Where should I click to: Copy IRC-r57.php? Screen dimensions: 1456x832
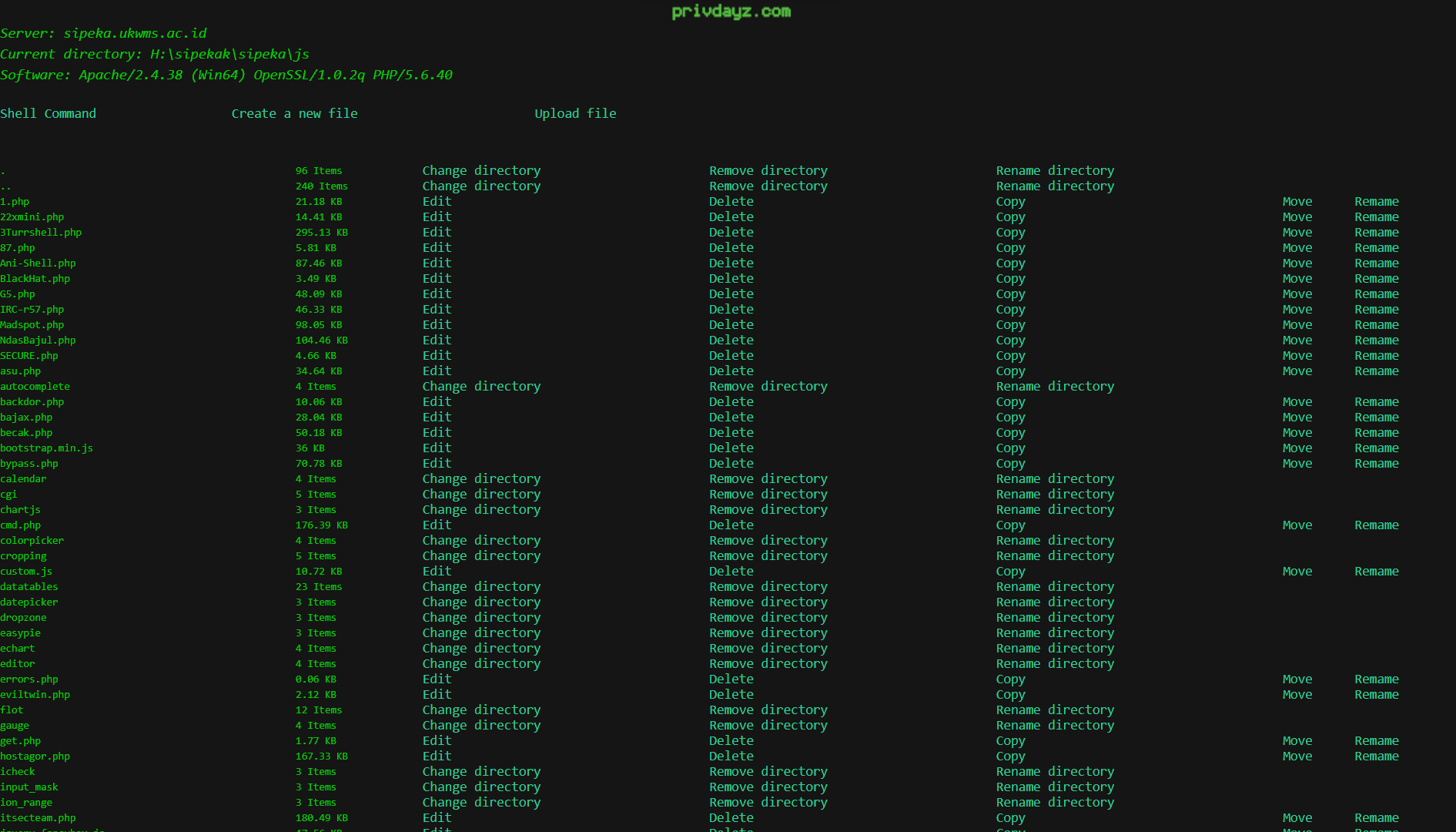click(x=1010, y=309)
